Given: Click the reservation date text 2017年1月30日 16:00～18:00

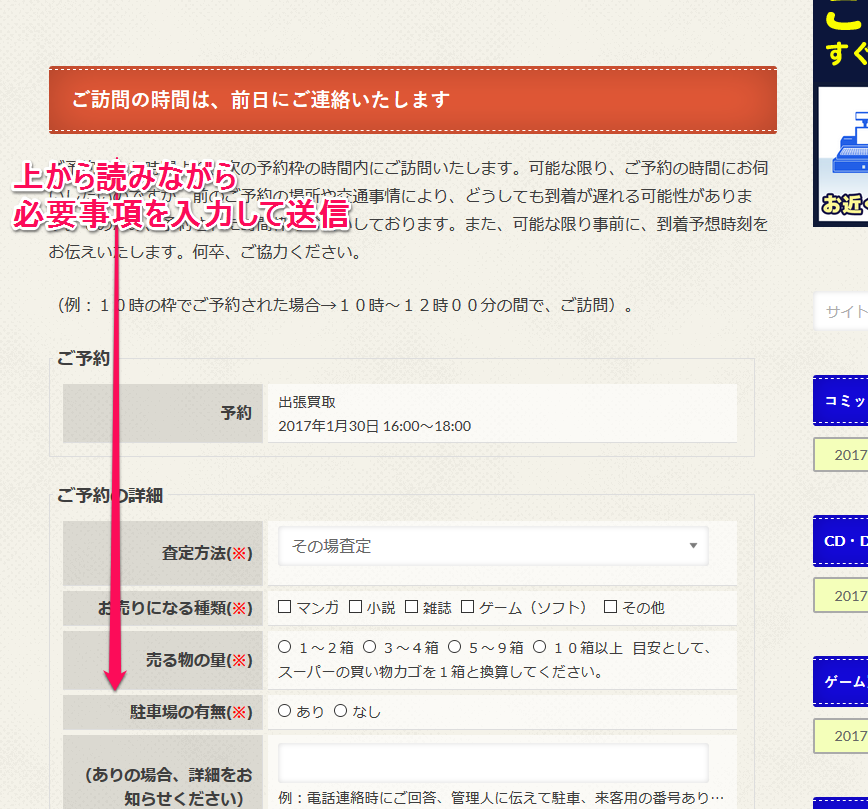Looking at the screenshot, I should pyautogui.click(x=374, y=426).
